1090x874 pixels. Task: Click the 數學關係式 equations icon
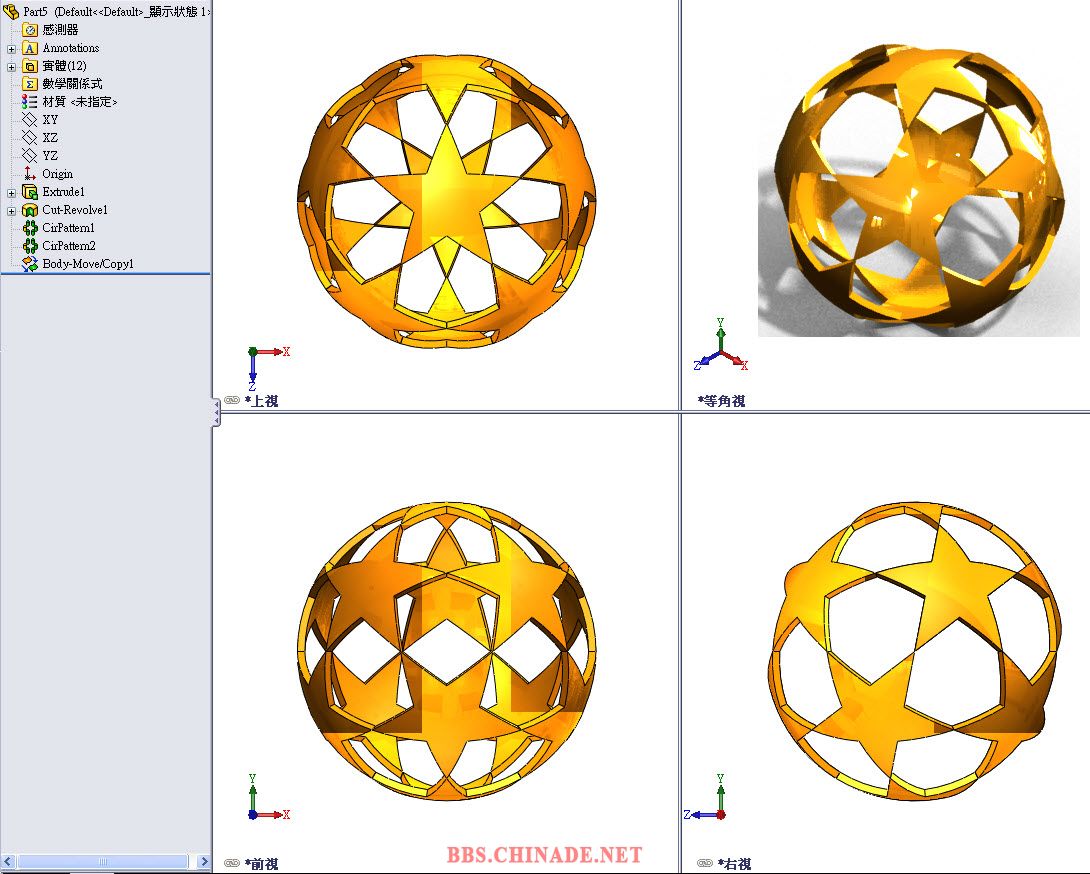click(x=30, y=84)
